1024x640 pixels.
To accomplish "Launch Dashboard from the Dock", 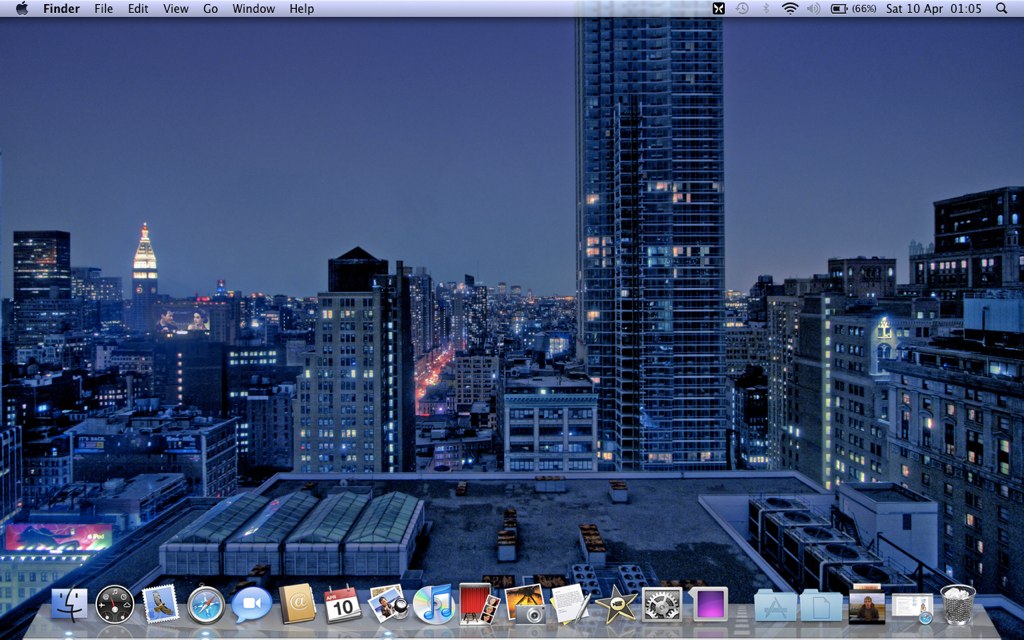I will tap(115, 604).
